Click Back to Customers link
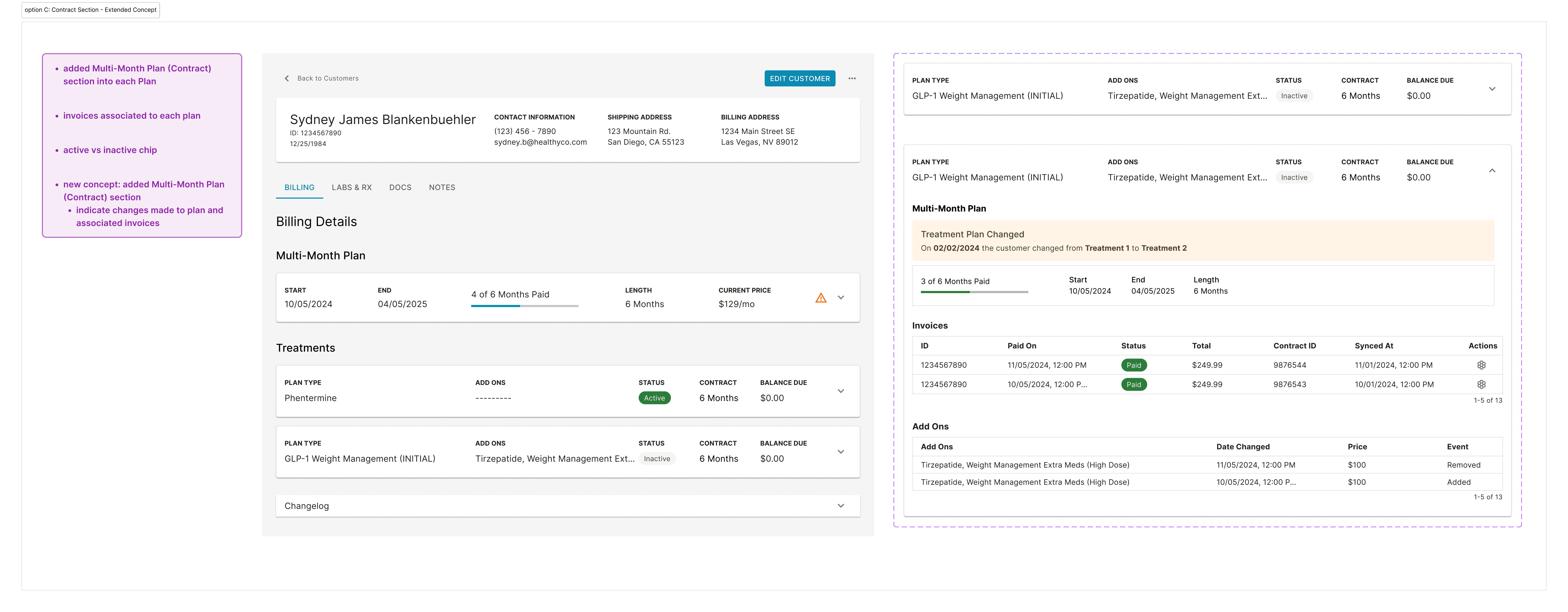This screenshot has width=1568, height=612. [328, 78]
